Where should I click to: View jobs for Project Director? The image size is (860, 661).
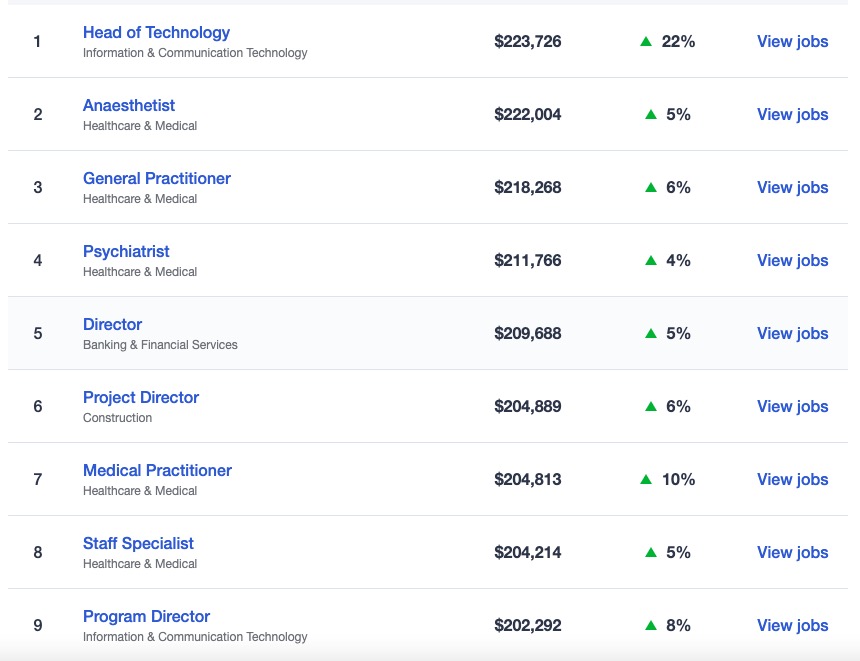pos(793,406)
